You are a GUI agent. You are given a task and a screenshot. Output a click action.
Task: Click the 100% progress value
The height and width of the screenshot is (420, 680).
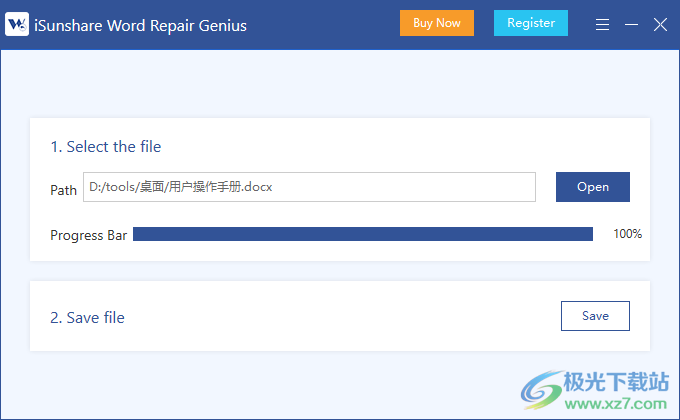click(x=628, y=234)
